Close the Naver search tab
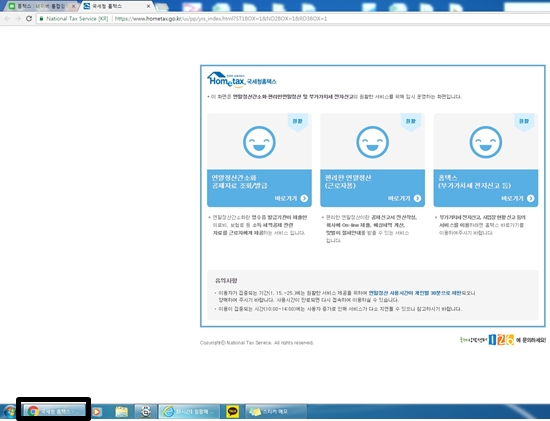Screen dimensions: 550x421 click(73, 6)
